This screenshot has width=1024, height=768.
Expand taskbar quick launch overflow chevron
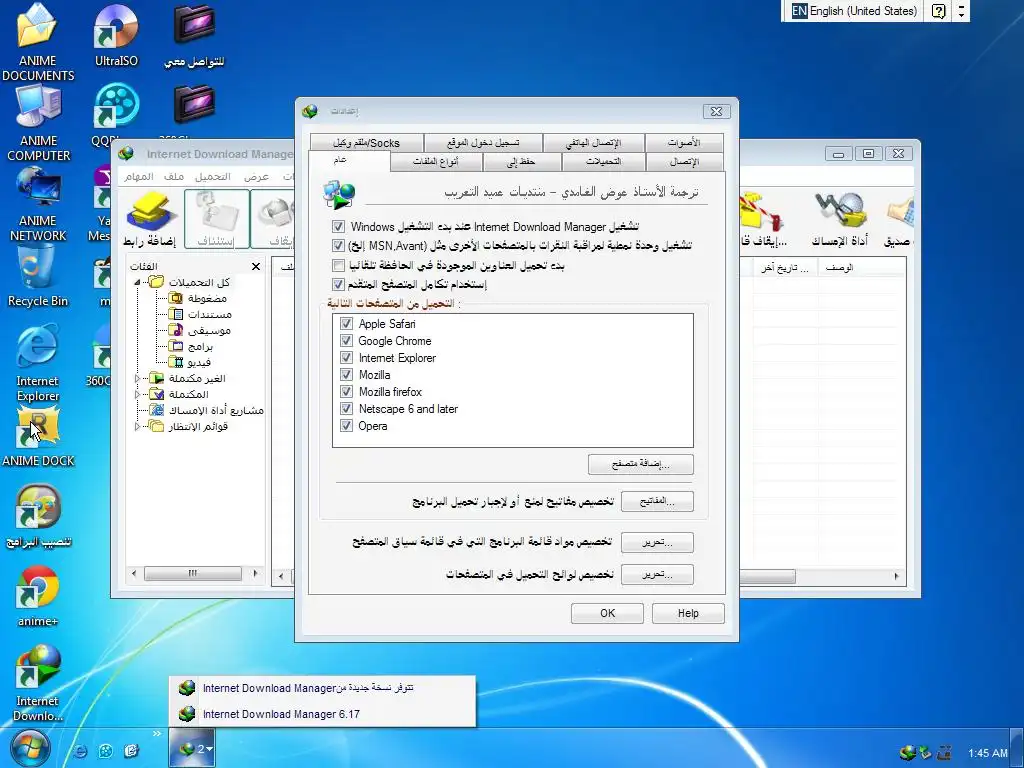click(x=157, y=733)
